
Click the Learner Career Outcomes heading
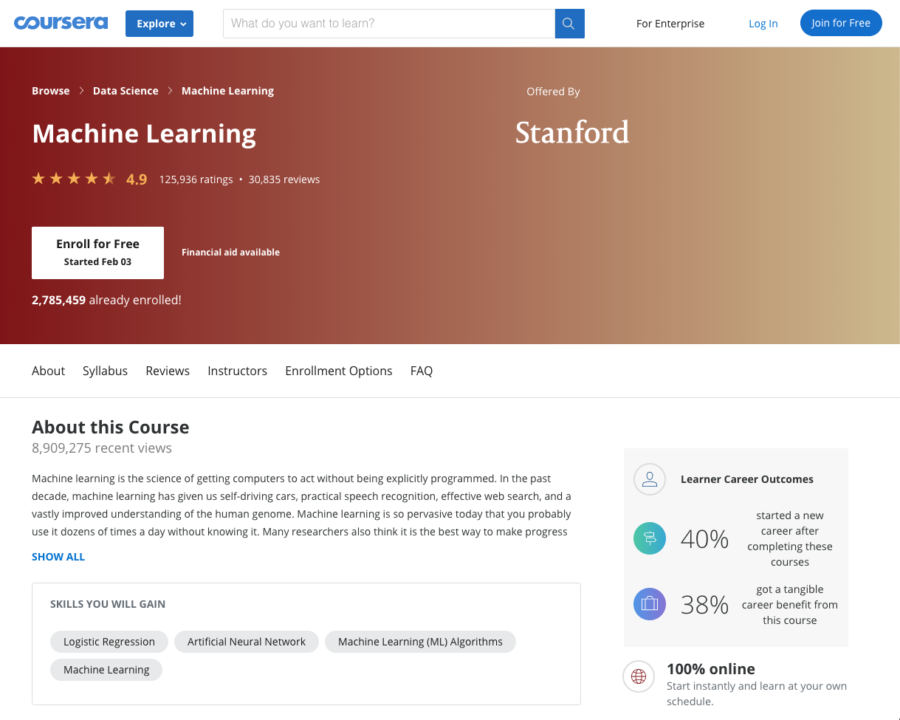tap(747, 479)
